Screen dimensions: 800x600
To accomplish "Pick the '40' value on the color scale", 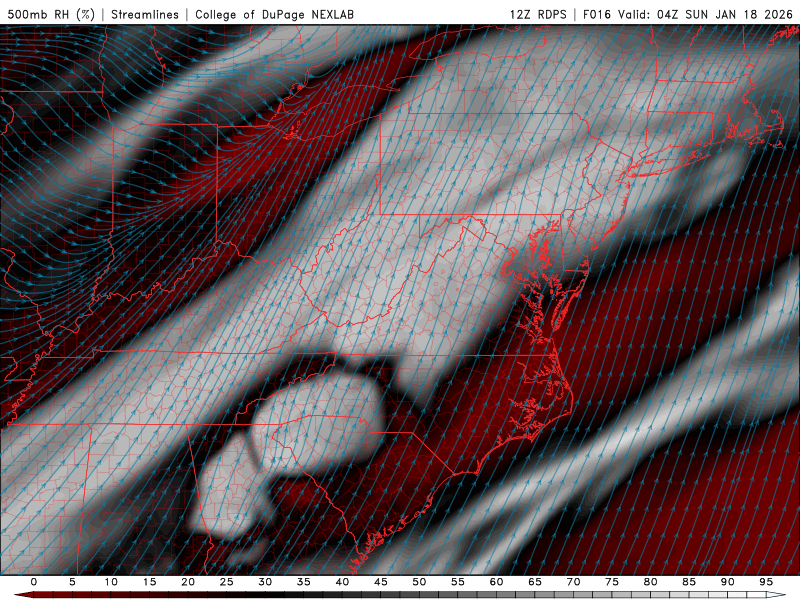I will [342, 582].
